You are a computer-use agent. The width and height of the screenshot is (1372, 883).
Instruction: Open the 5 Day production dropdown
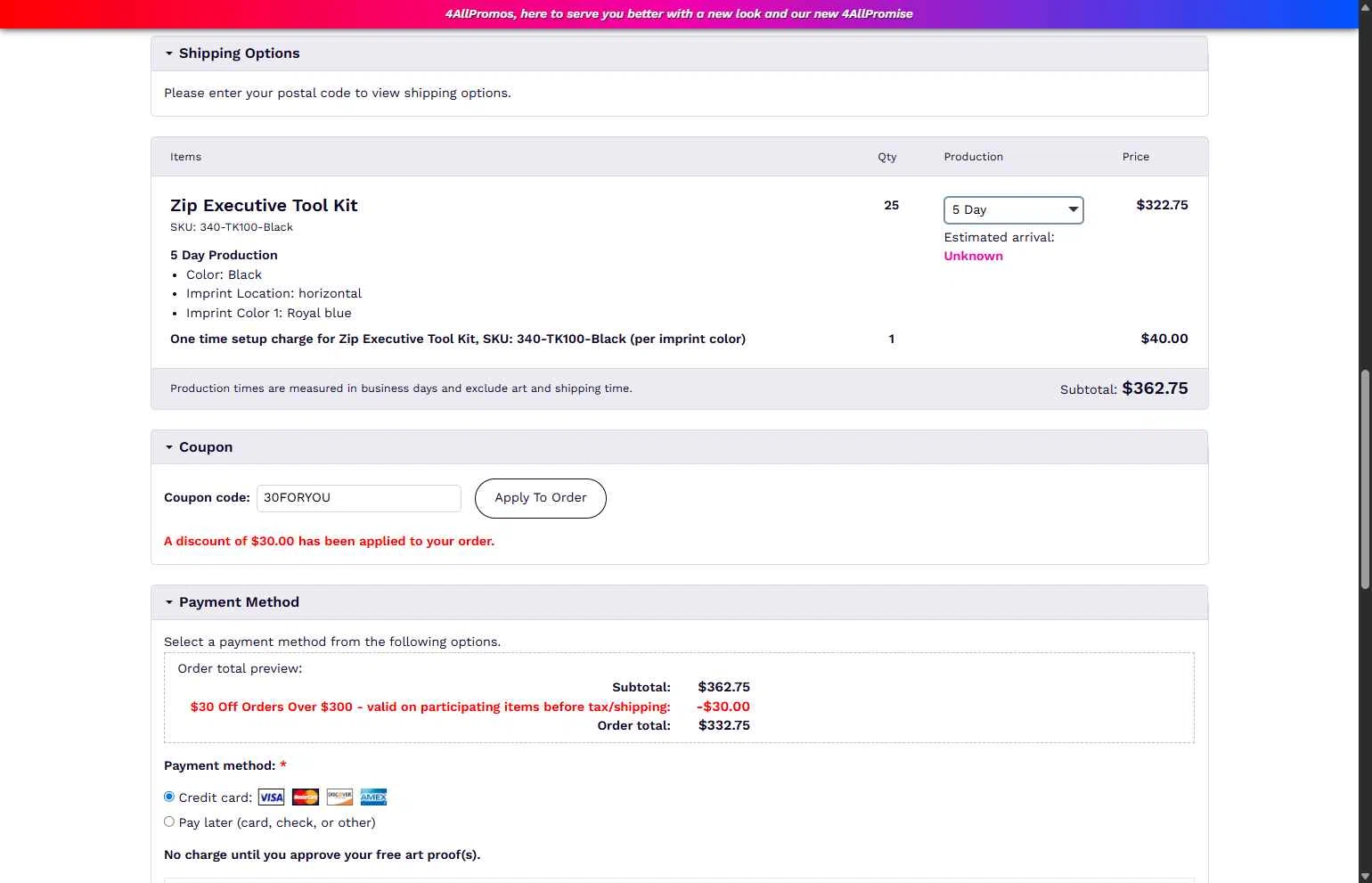pyautogui.click(x=1013, y=210)
